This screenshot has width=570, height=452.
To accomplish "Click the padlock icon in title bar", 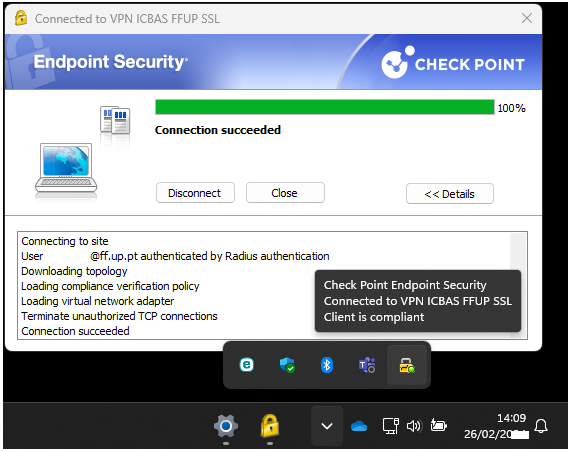I will pyautogui.click(x=21, y=18).
